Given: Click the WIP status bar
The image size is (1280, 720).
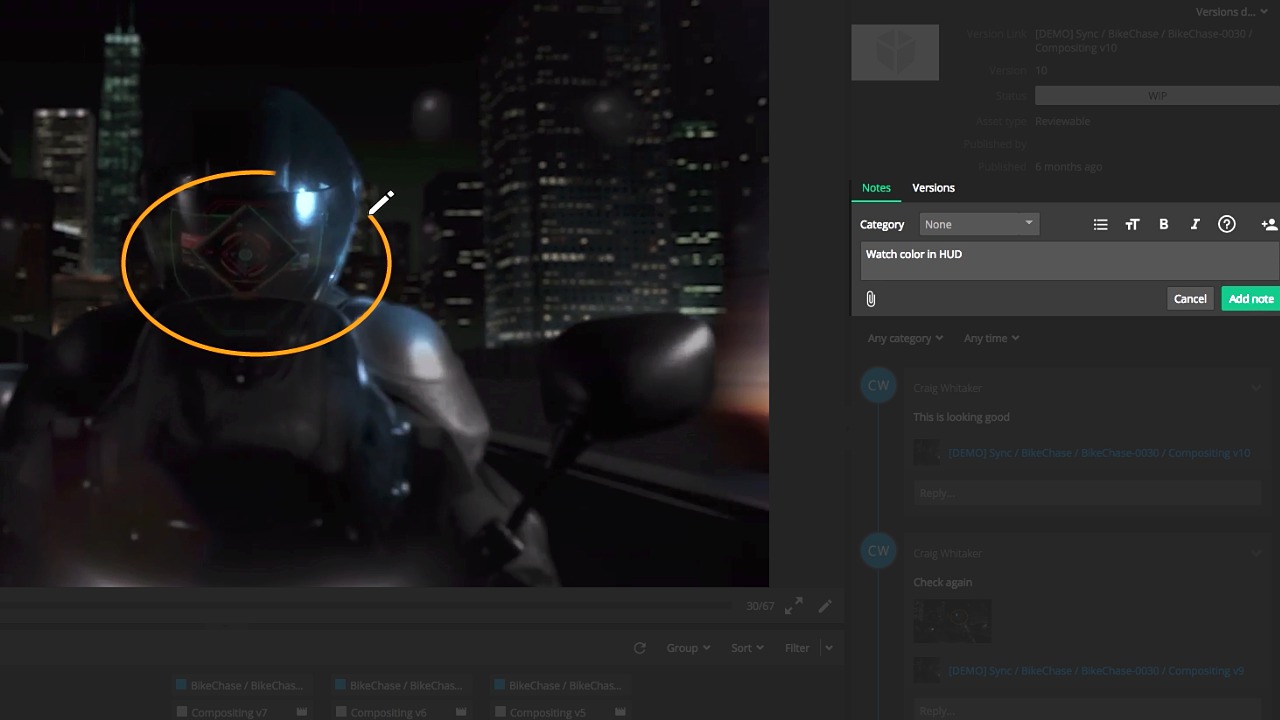Looking at the screenshot, I should (1156, 96).
